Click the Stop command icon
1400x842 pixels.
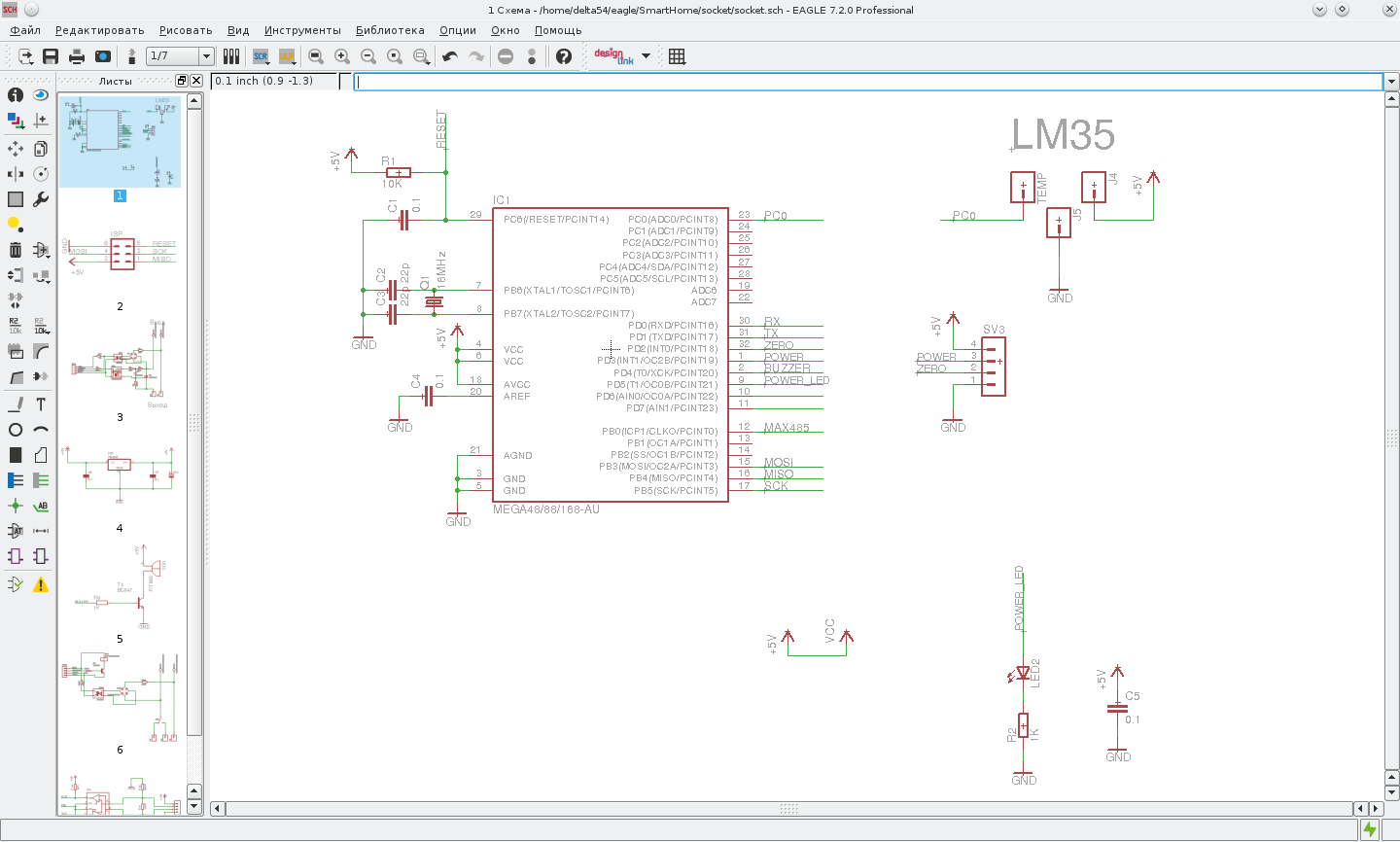[506, 56]
